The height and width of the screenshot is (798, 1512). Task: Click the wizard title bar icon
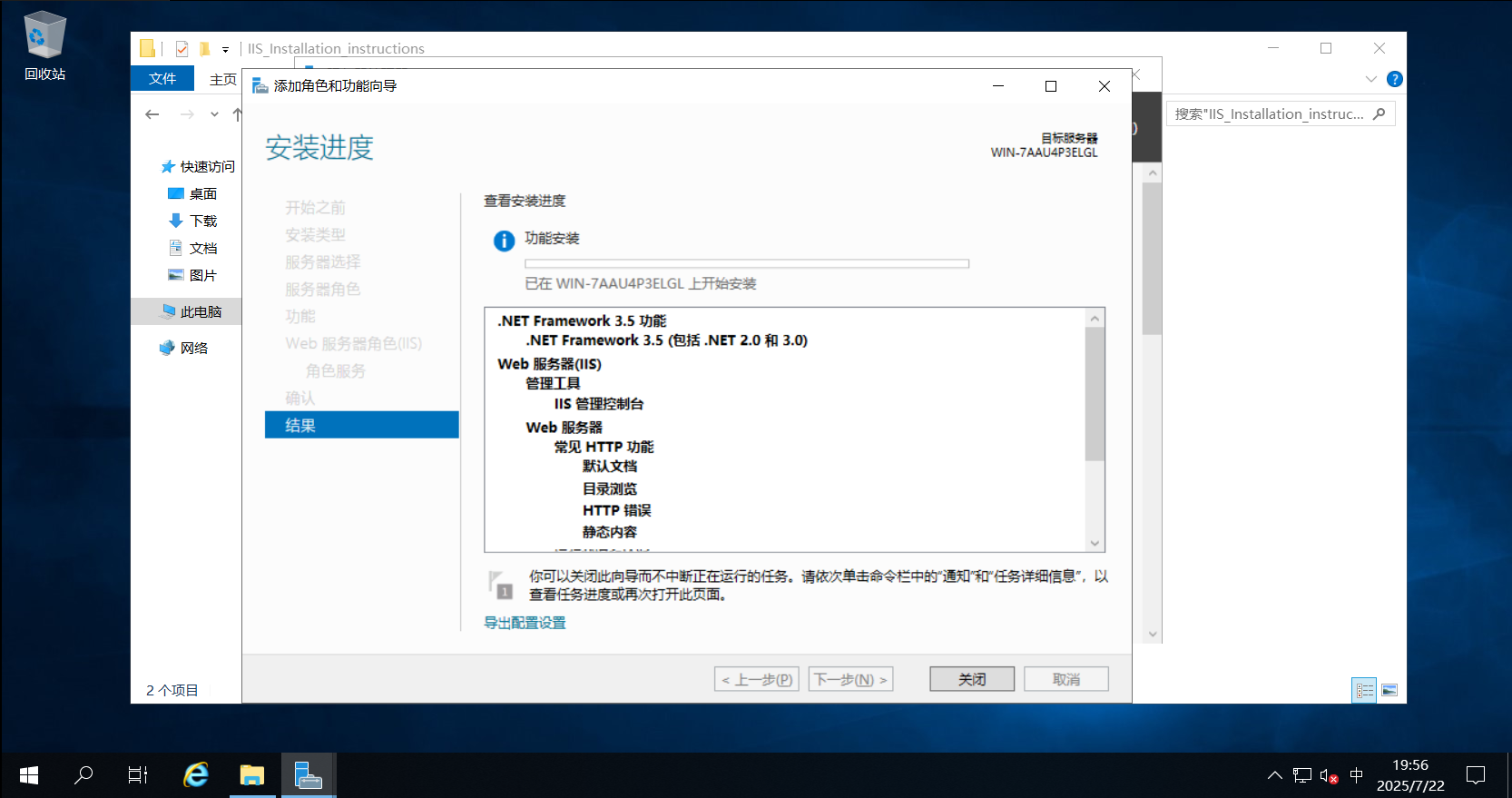tap(260, 86)
